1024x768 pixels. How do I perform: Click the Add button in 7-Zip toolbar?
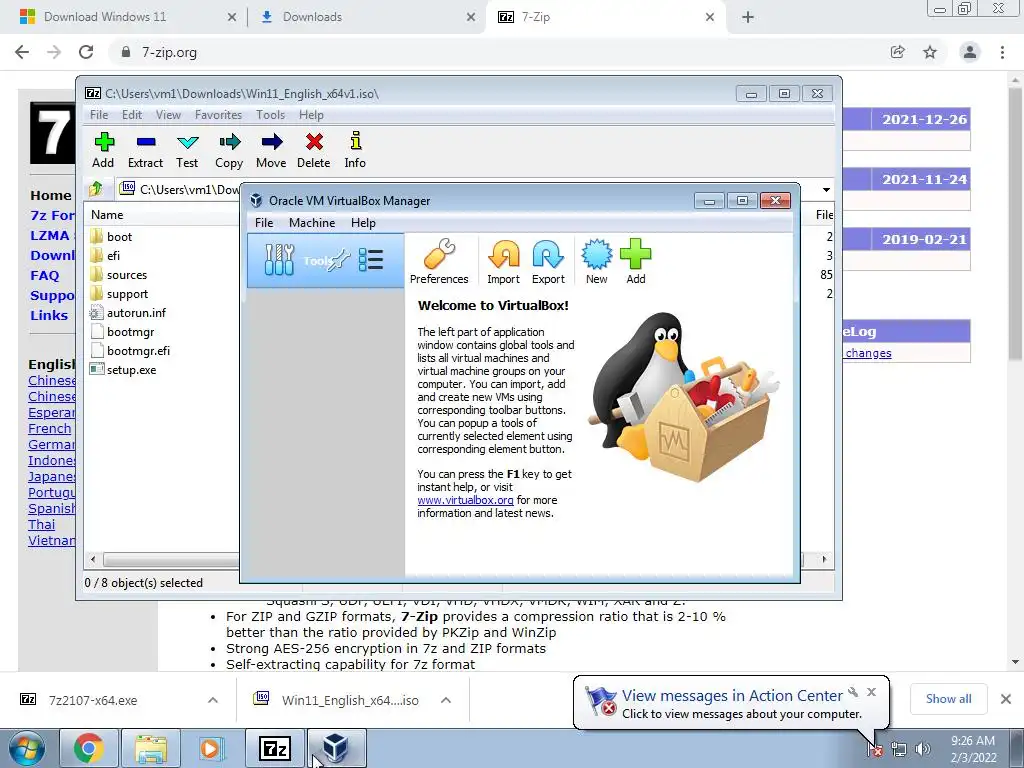pyautogui.click(x=103, y=150)
